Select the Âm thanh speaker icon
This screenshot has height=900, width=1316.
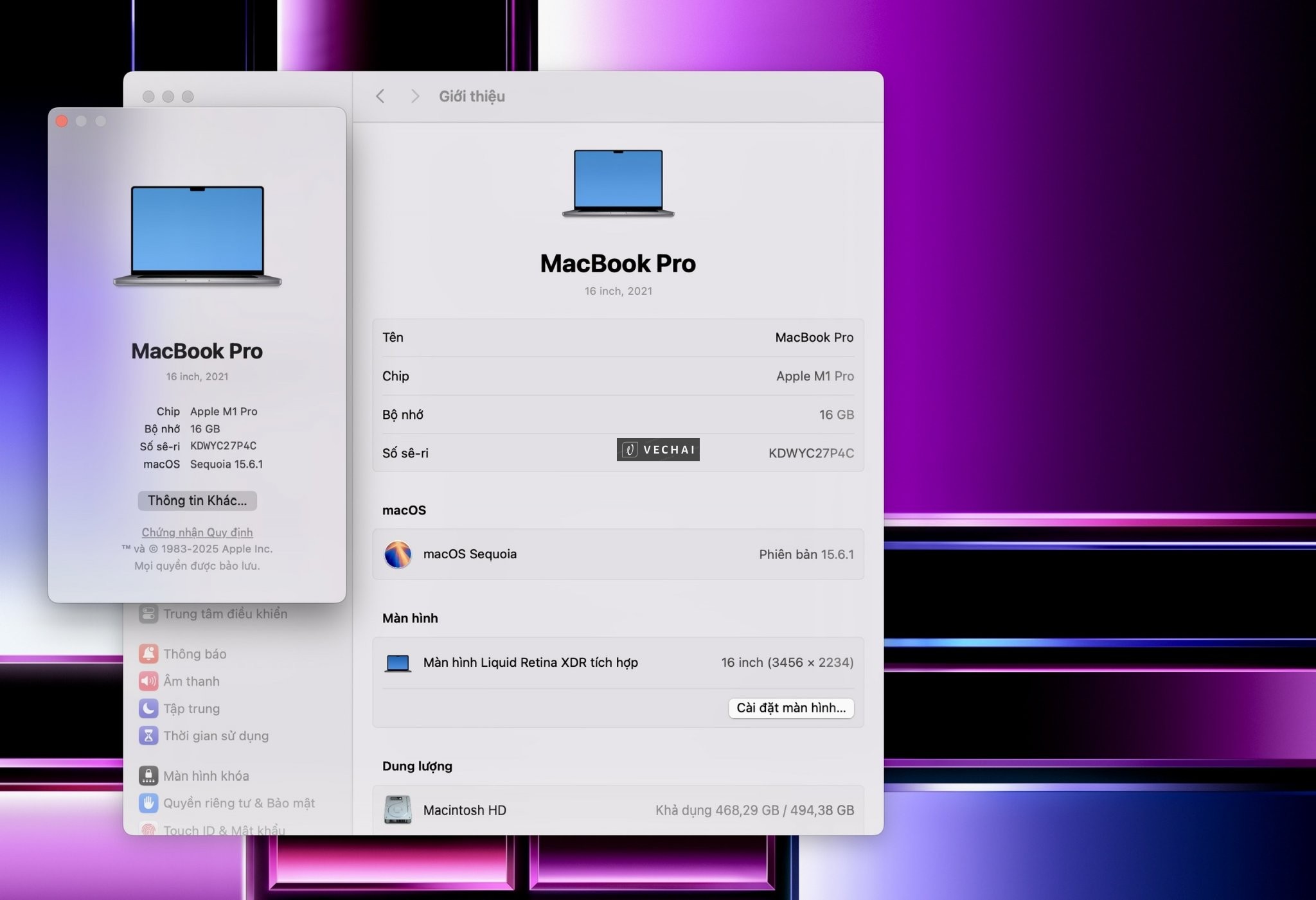[x=148, y=681]
